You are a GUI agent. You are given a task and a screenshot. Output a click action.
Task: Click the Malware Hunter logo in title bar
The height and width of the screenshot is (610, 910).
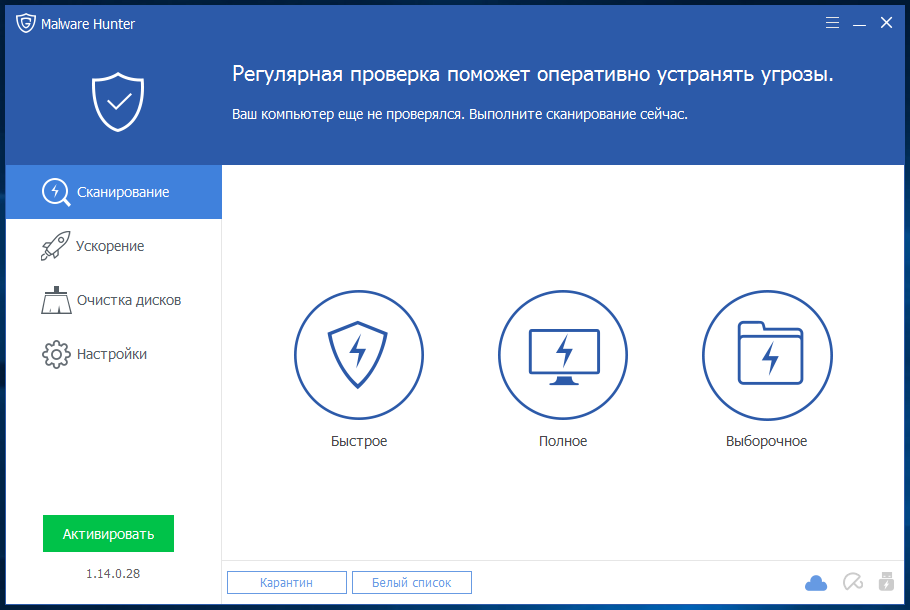click(x=26, y=23)
